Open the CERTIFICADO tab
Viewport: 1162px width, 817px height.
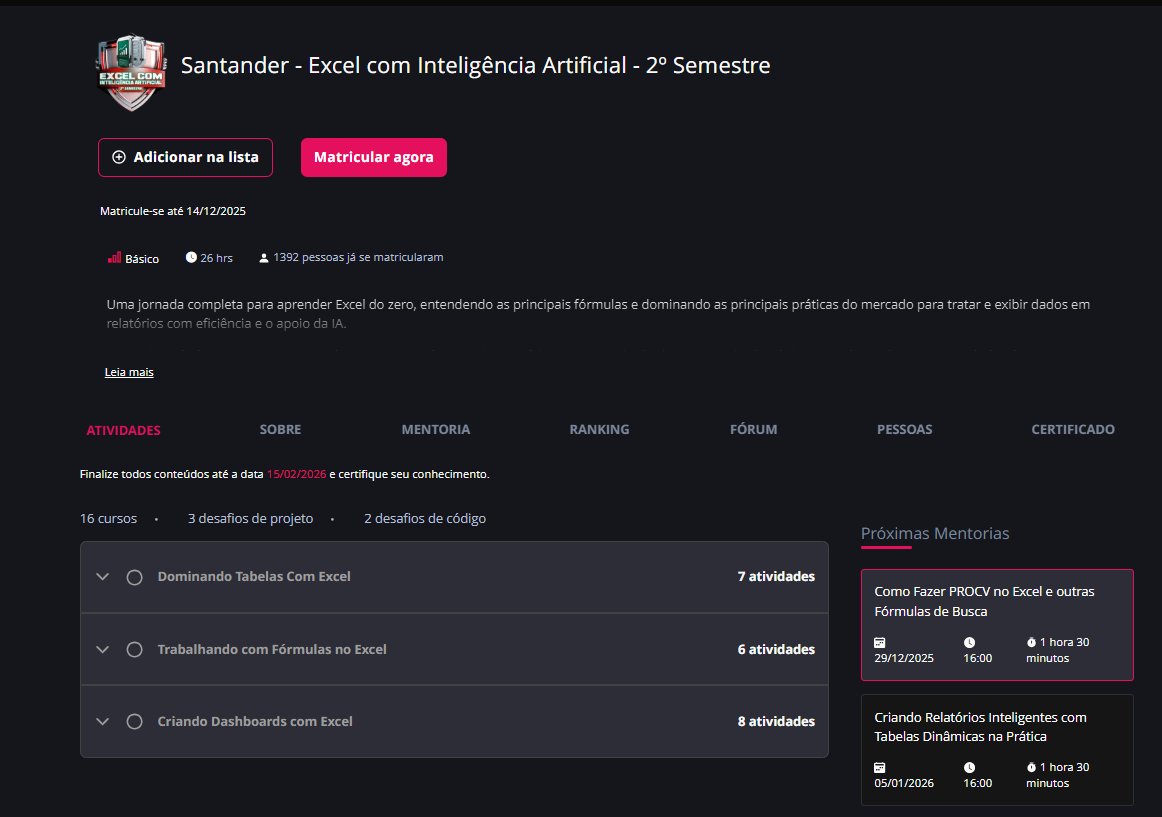pos(1072,429)
